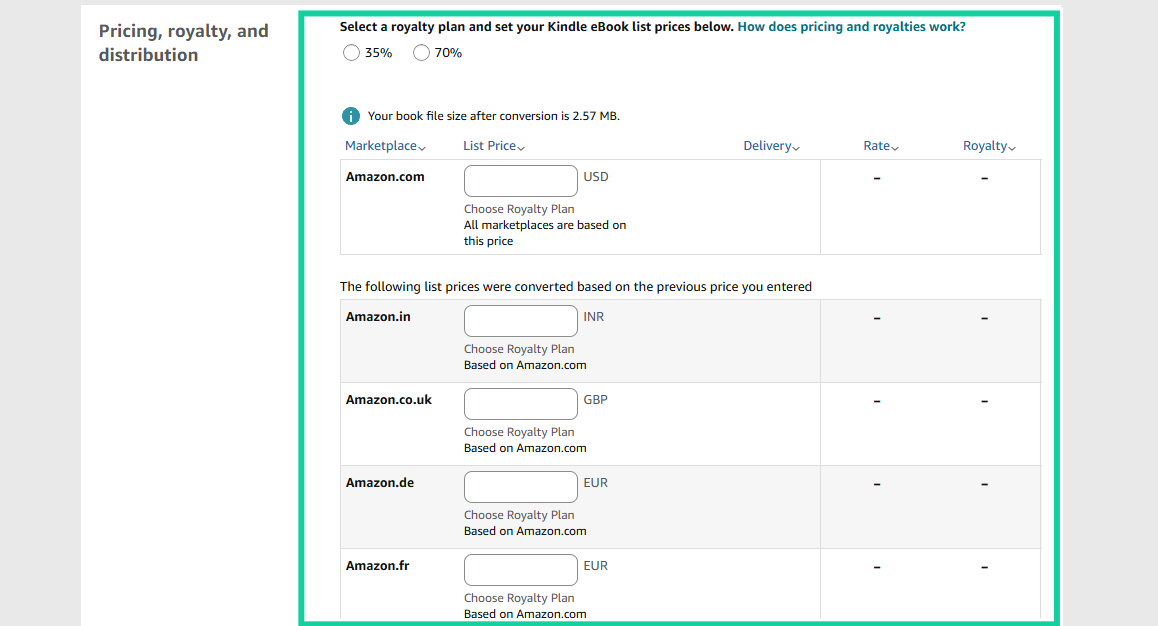Open the Royalty sort dropdown
The height and width of the screenshot is (626, 1158).
988,145
